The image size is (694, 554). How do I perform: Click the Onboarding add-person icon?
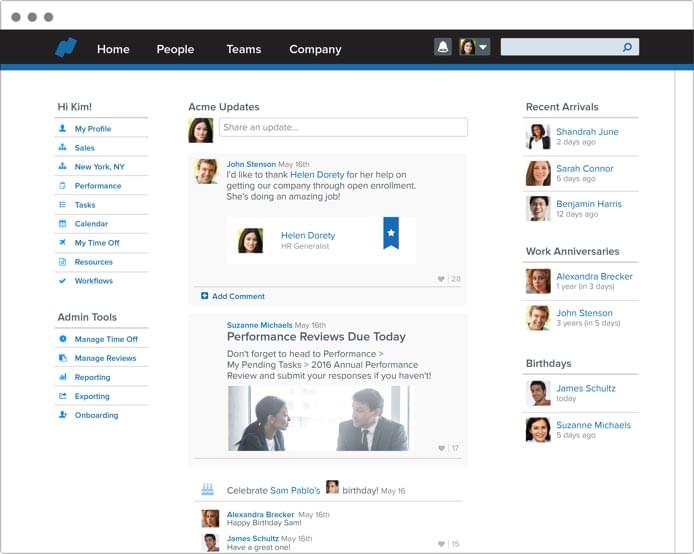62,415
